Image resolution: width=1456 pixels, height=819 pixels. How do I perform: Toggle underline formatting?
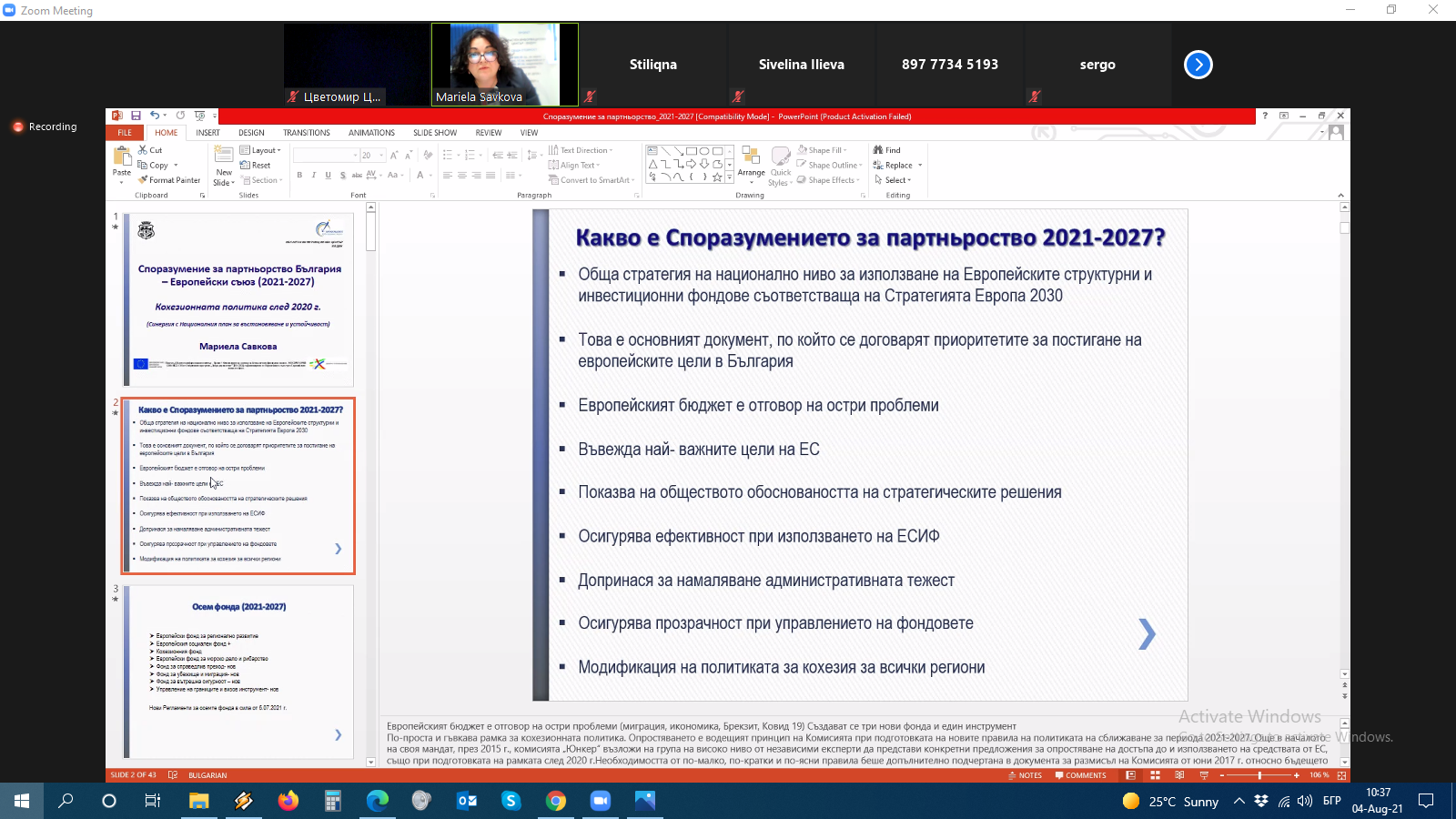pyautogui.click(x=329, y=176)
